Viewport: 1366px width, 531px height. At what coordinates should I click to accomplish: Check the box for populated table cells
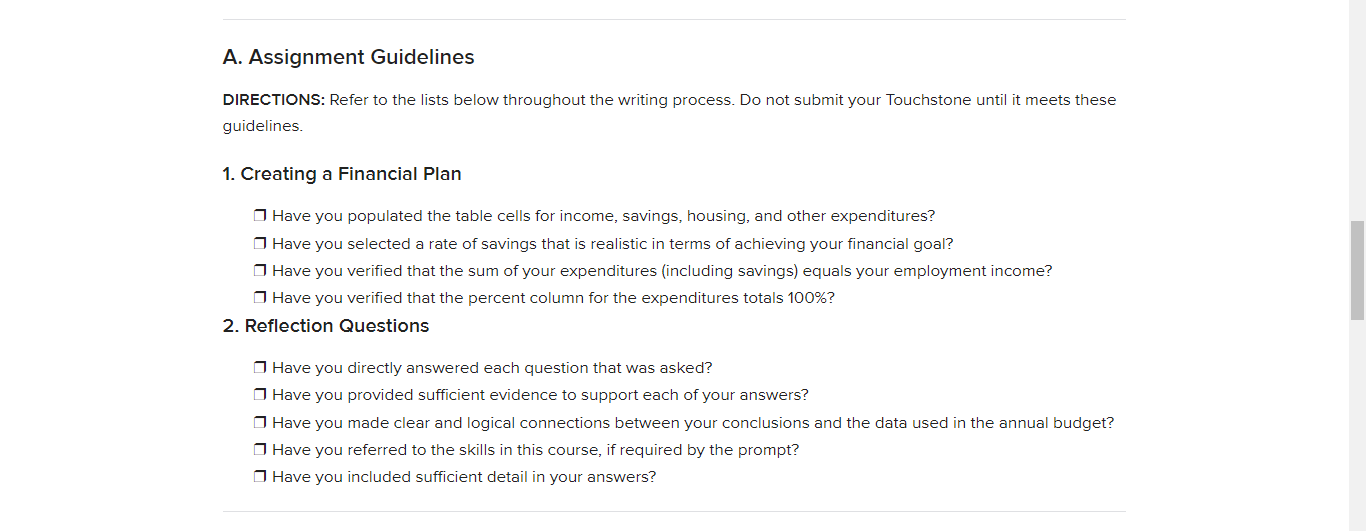coord(260,216)
